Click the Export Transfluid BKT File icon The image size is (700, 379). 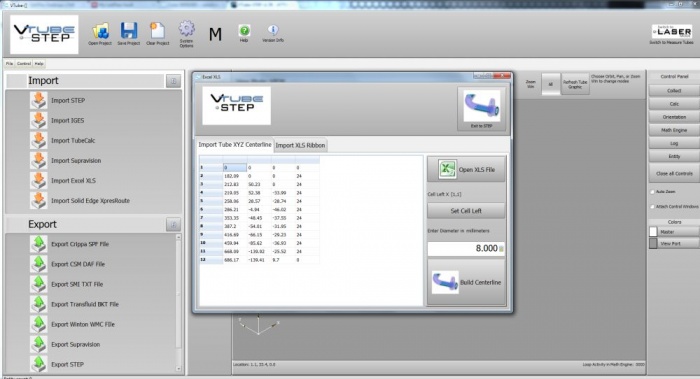(39, 304)
